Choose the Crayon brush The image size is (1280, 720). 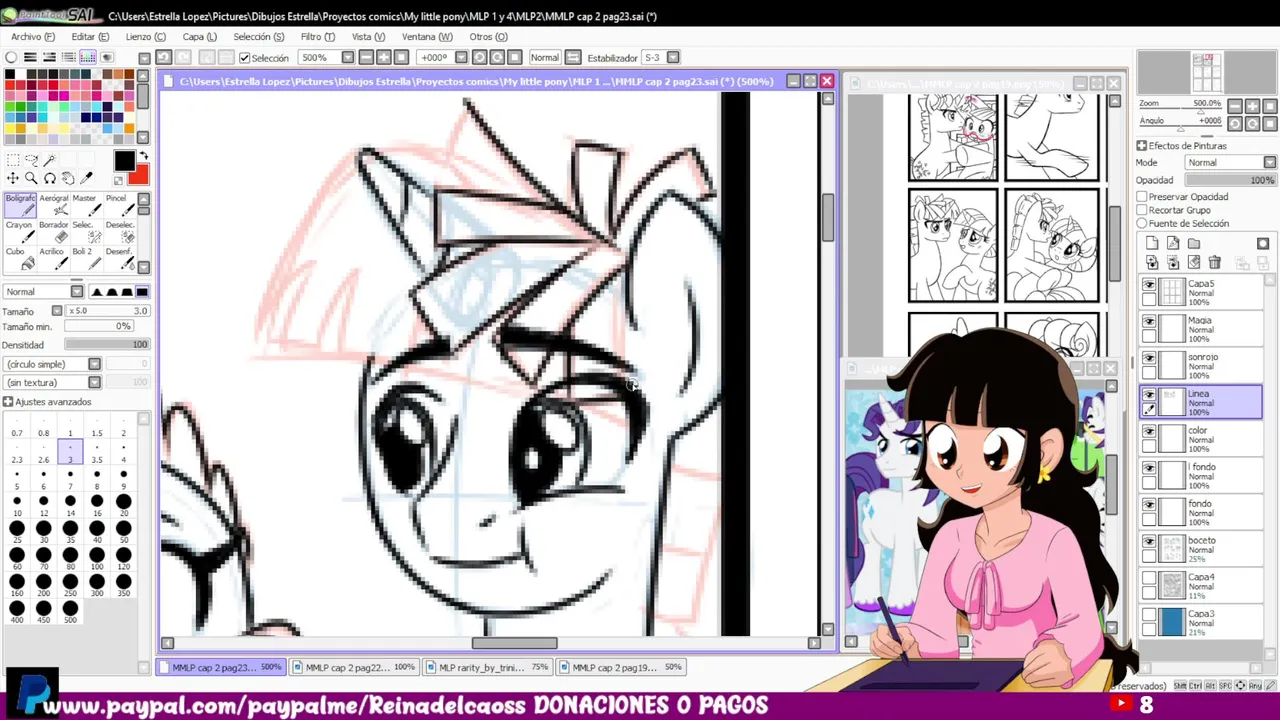tap(21, 232)
